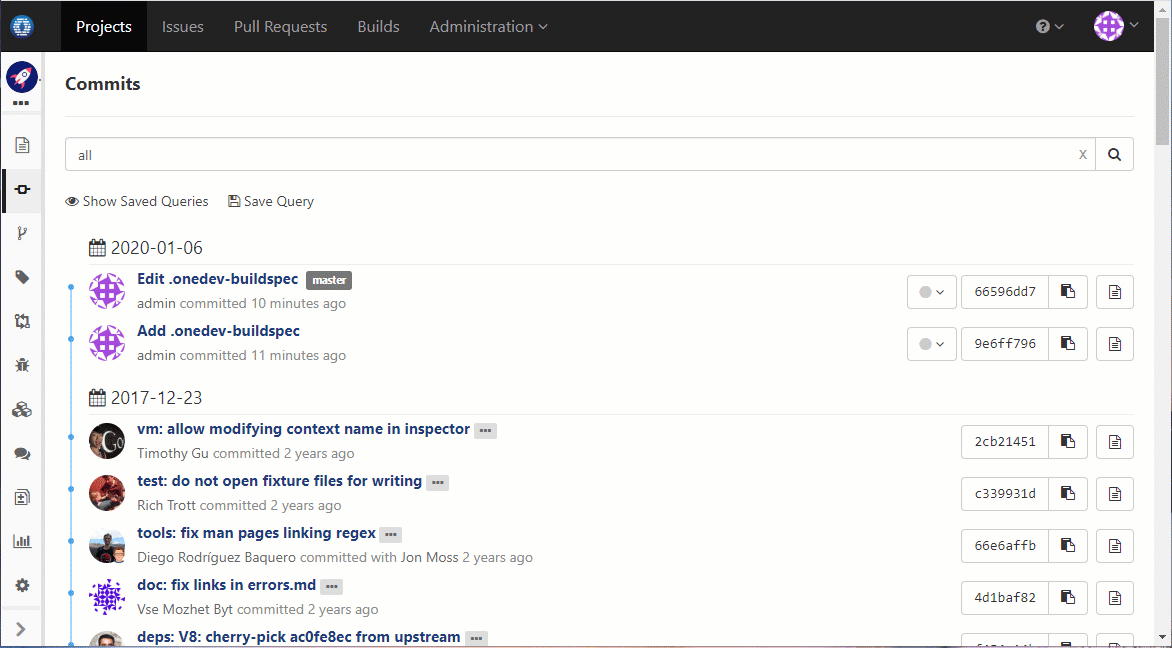
Task: Open 'Edit .onedev-buildspec' commit
Action: pyautogui.click(x=218, y=279)
